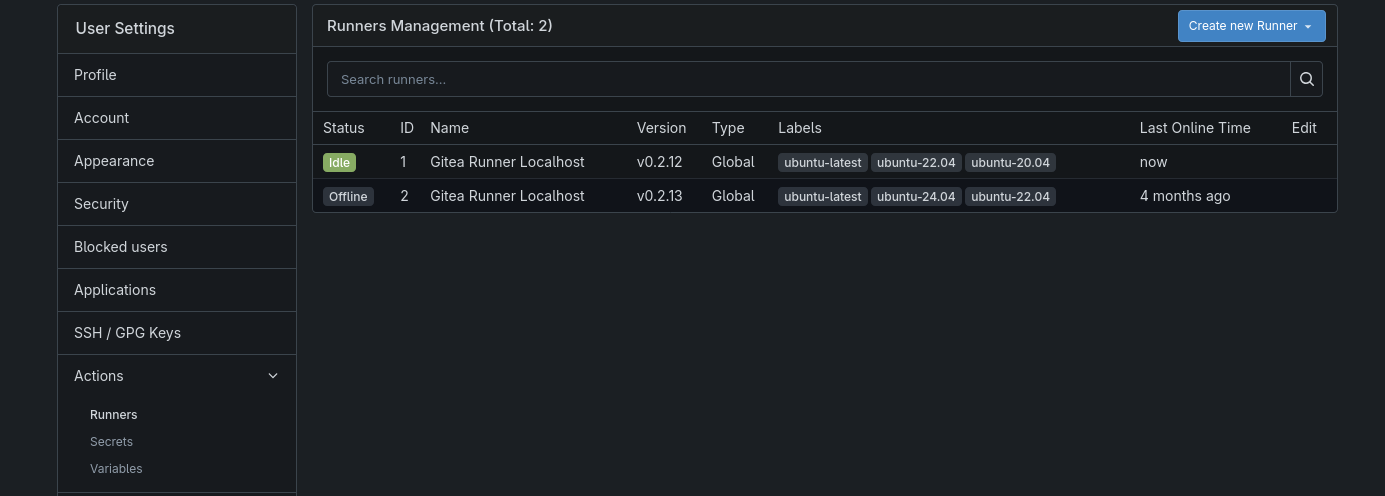Click the ID 2 cell
The image size is (1385, 496).
[405, 196]
